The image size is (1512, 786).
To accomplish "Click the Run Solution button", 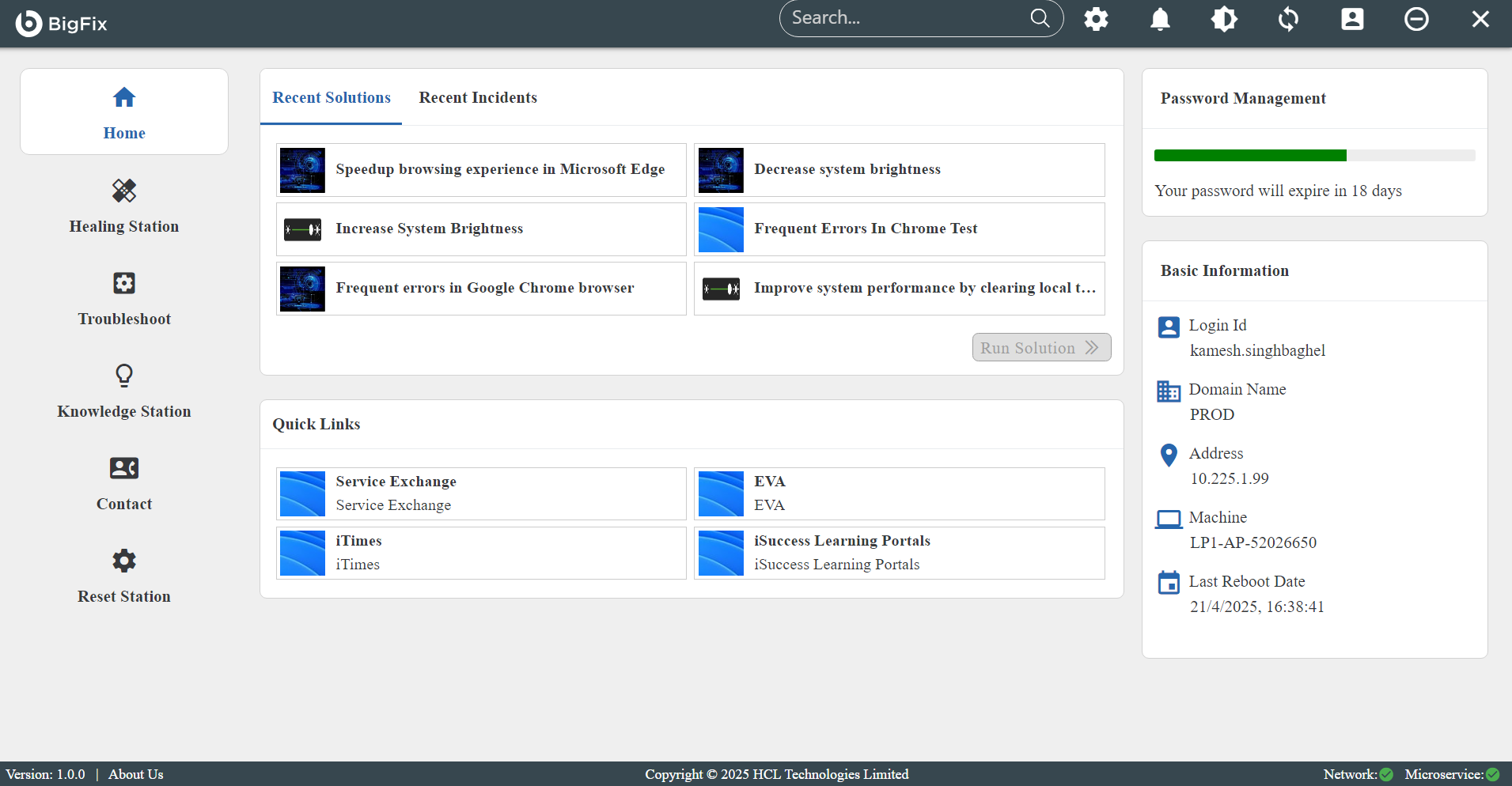I will [1041, 347].
